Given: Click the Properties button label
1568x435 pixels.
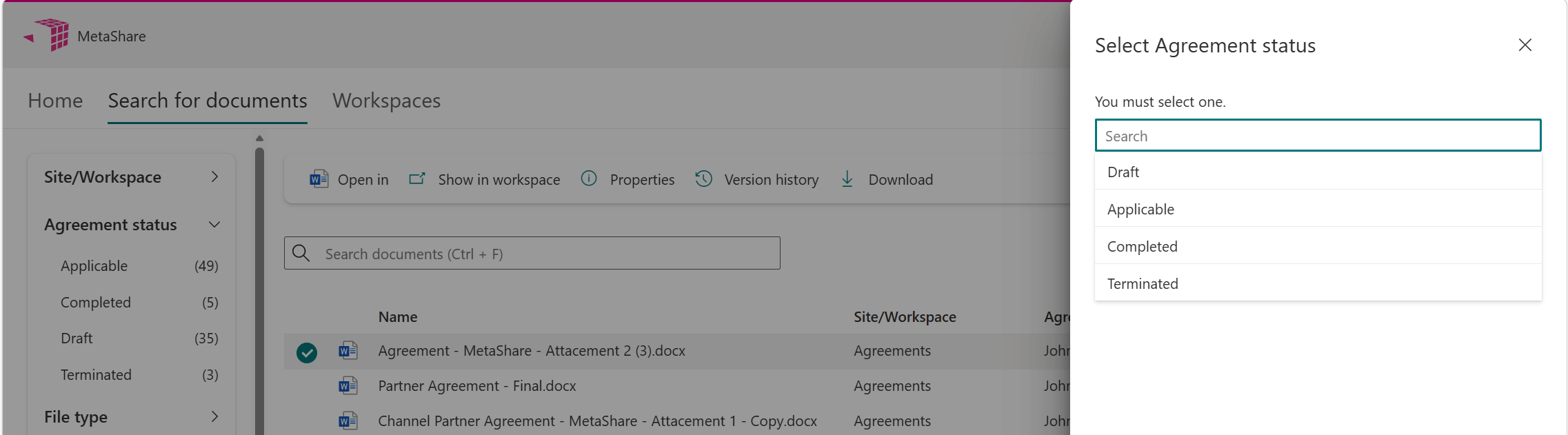Looking at the screenshot, I should [643, 180].
